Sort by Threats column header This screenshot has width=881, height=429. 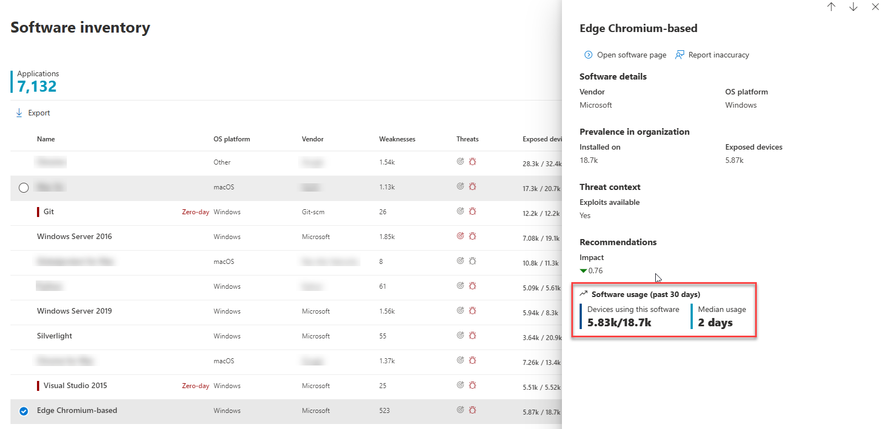tap(467, 139)
